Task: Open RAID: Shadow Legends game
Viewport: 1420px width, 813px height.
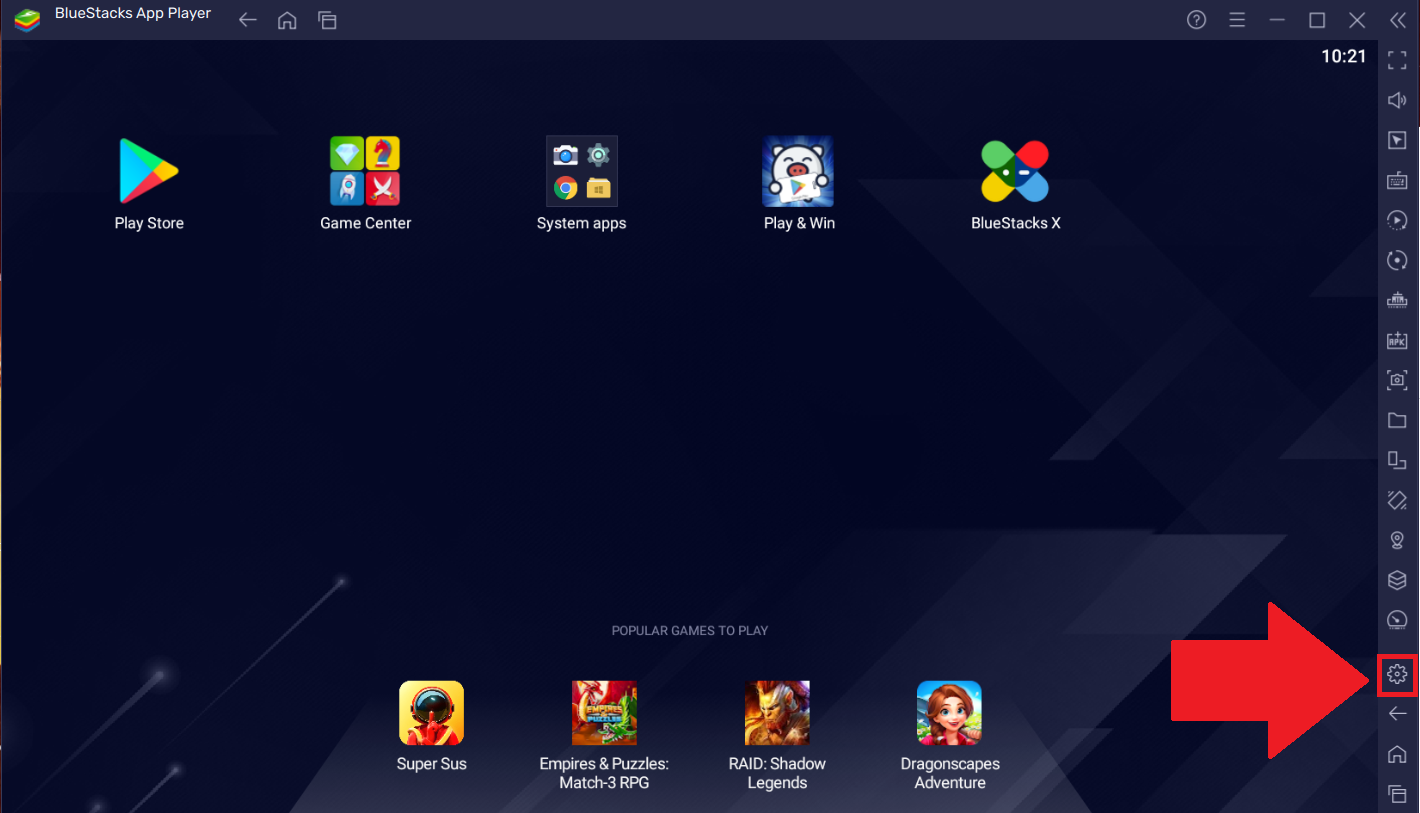Action: pyautogui.click(x=777, y=713)
